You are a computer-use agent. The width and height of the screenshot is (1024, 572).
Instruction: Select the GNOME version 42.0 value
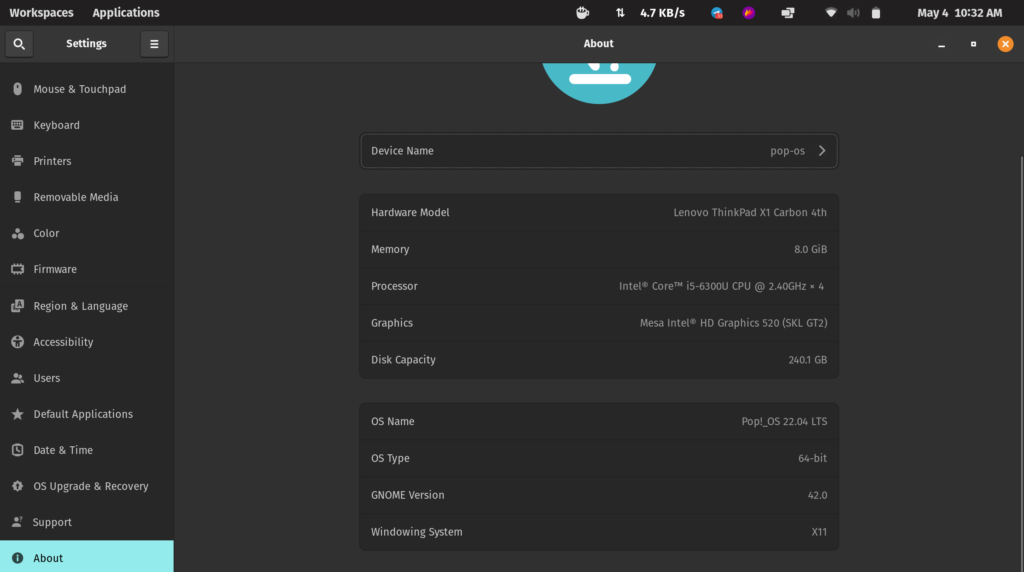(818, 495)
